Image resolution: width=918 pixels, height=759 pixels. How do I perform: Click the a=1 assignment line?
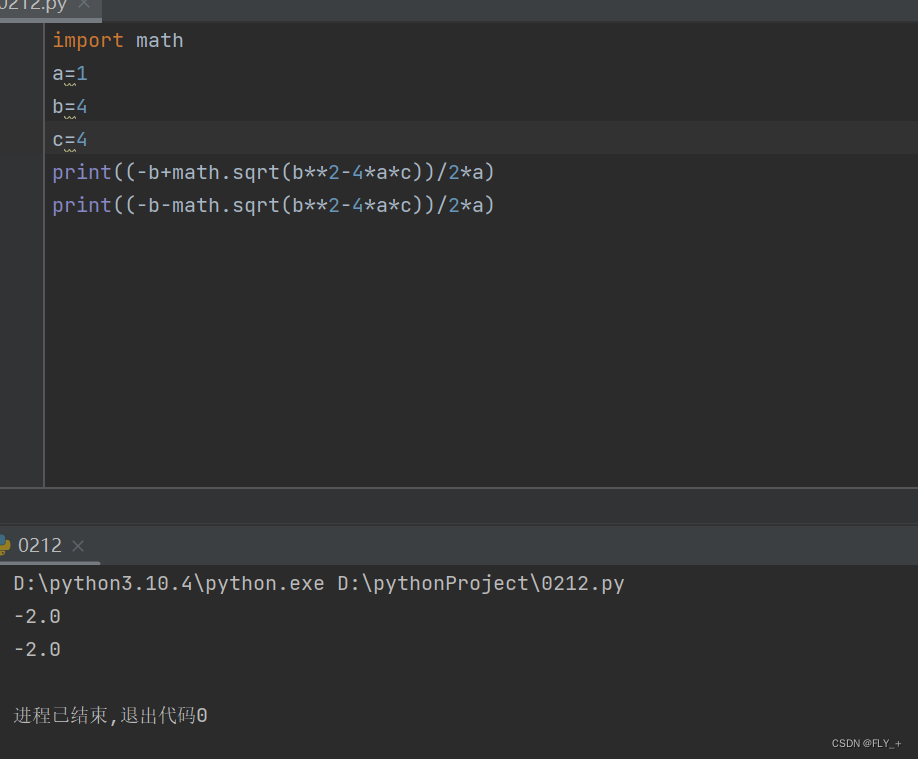[69, 73]
